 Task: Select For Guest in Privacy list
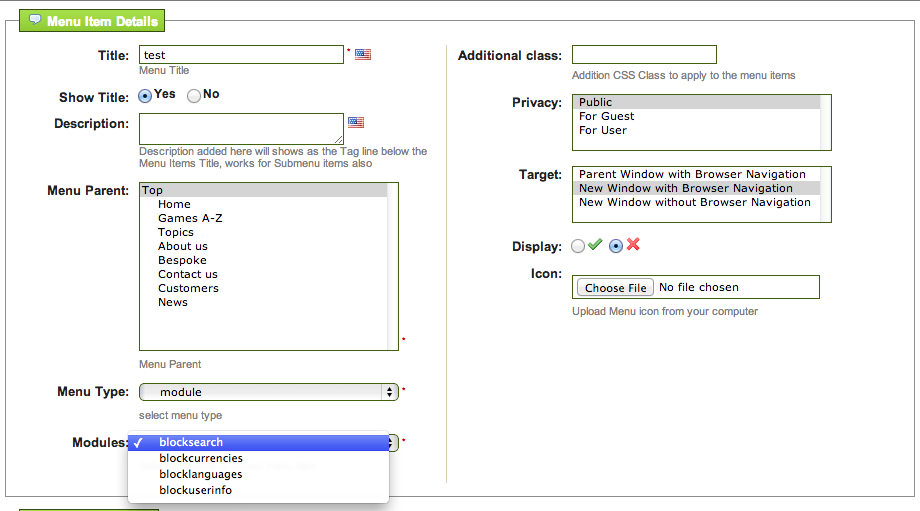[x=696, y=116]
